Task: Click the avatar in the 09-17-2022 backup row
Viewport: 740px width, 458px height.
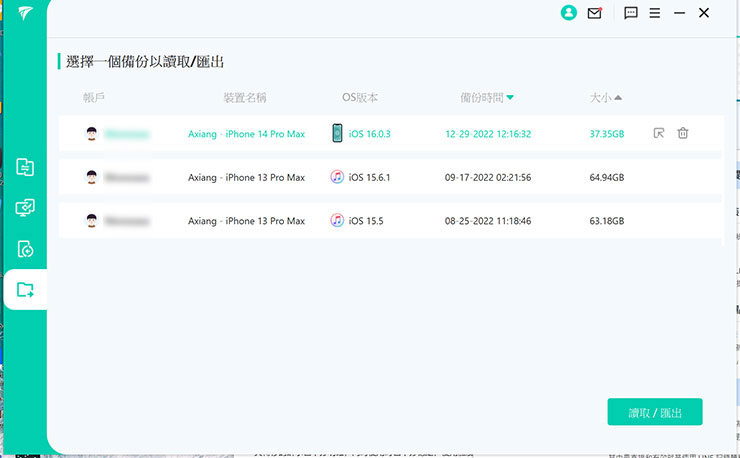Action: pyautogui.click(x=92, y=177)
